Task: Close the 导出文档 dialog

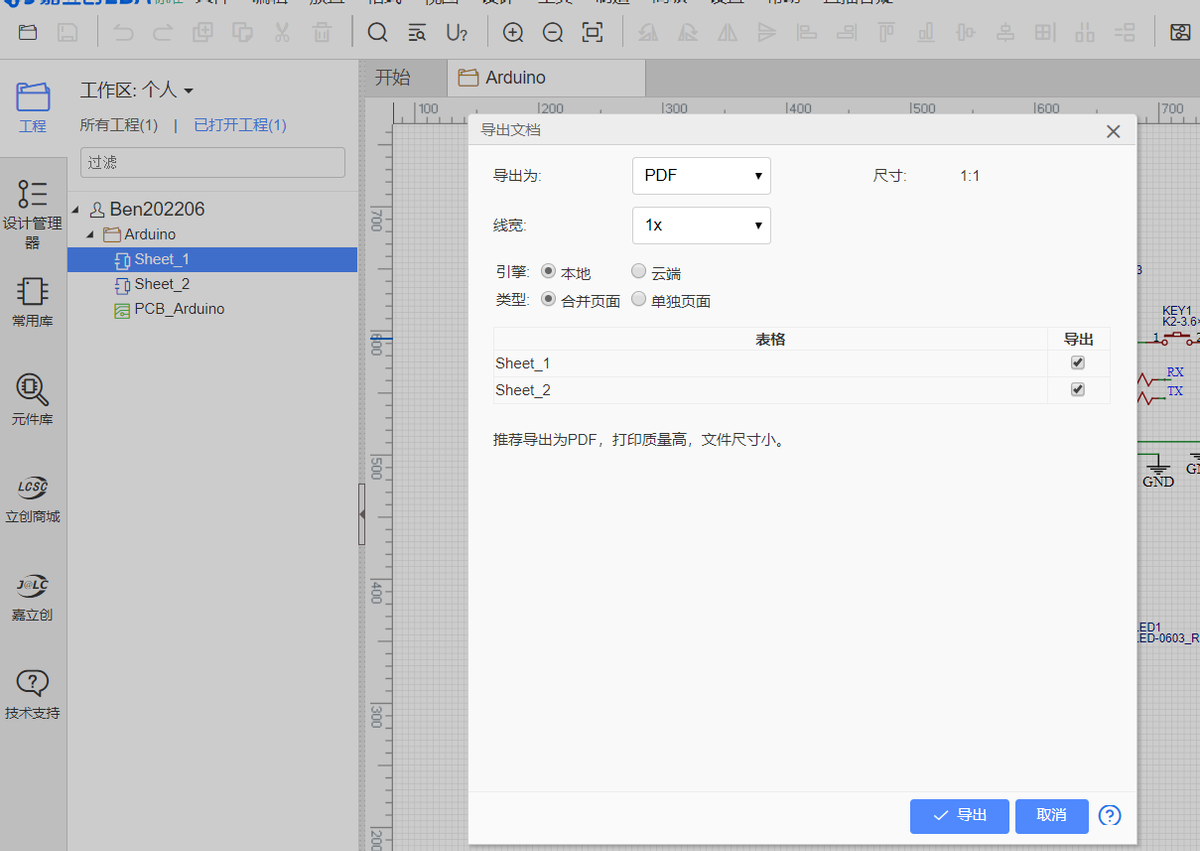Action: tap(1113, 131)
